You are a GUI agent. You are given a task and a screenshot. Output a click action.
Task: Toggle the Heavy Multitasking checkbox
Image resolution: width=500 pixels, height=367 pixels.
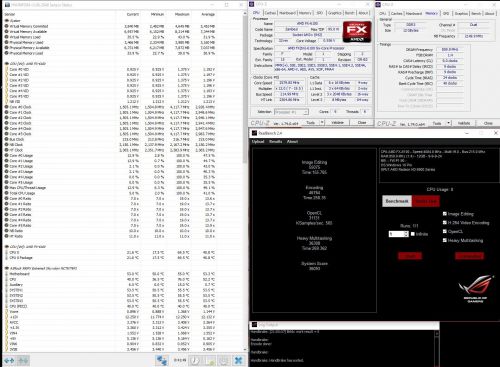(445, 240)
